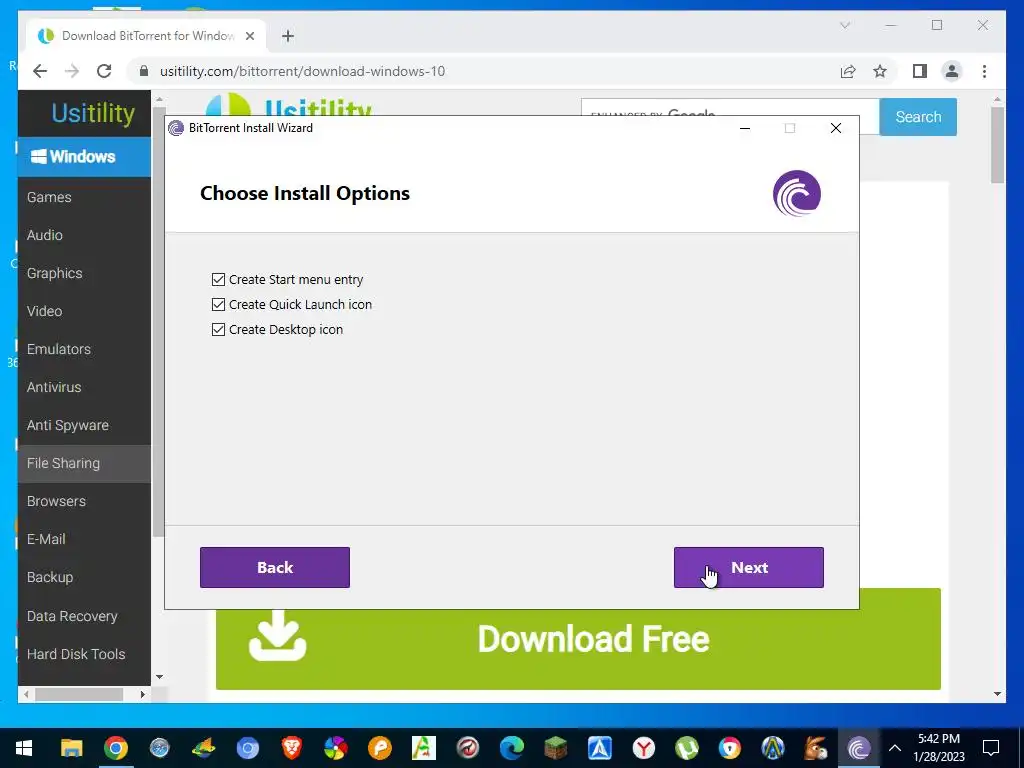
Task: Open the Brave browser from the taskbar
Action: tap(291, 748)
